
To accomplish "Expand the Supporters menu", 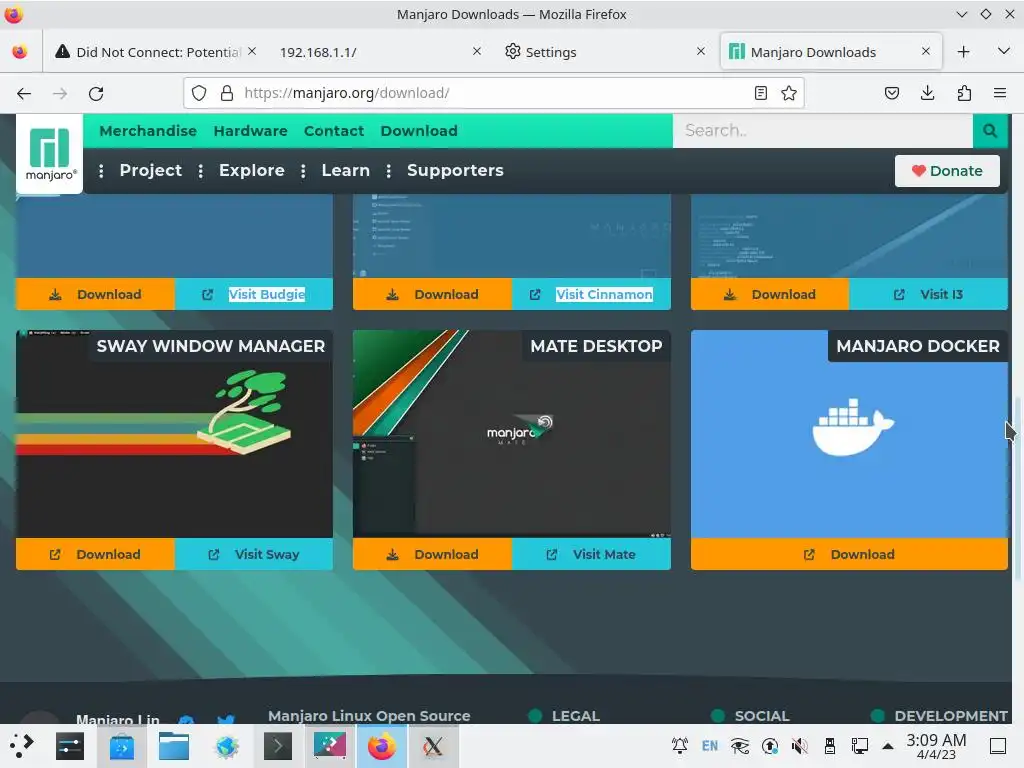I will point(455,170).
